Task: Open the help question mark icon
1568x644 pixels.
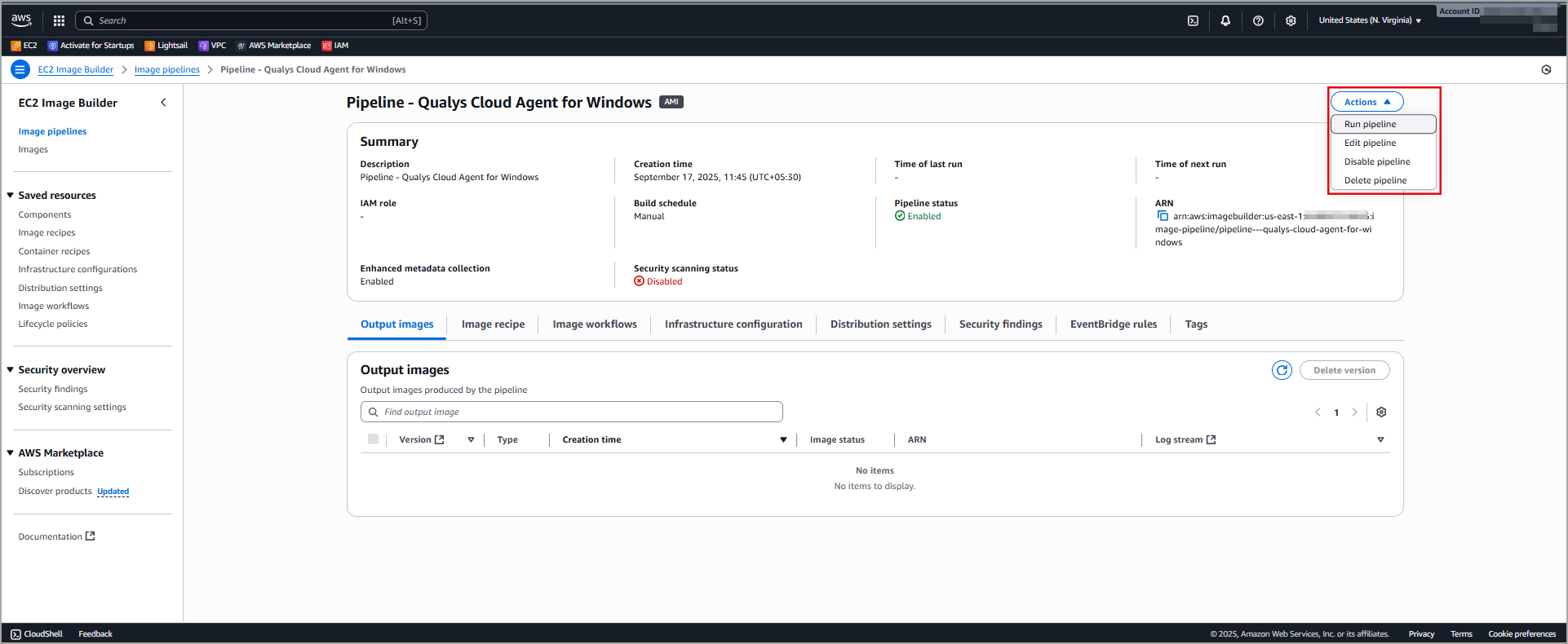Action: 1258,20
